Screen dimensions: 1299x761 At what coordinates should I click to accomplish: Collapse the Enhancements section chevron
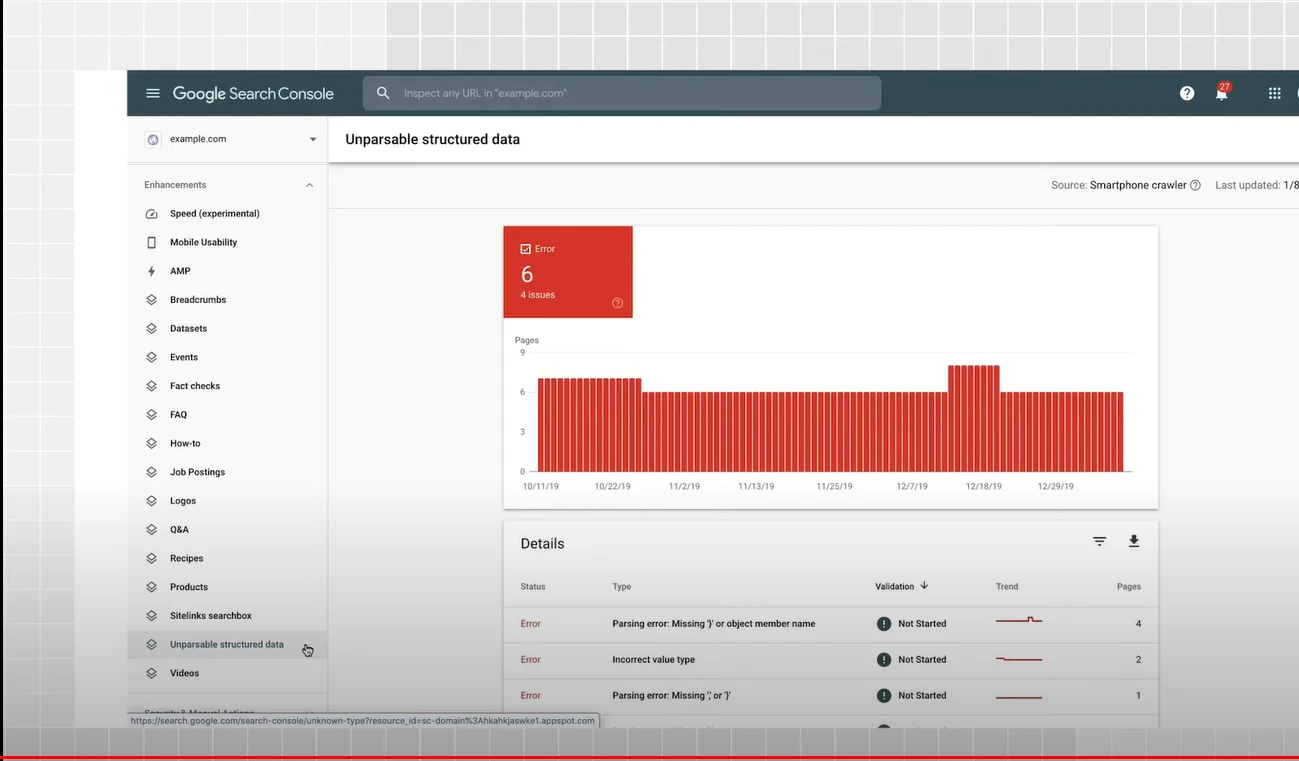click(x=309, y=185)
